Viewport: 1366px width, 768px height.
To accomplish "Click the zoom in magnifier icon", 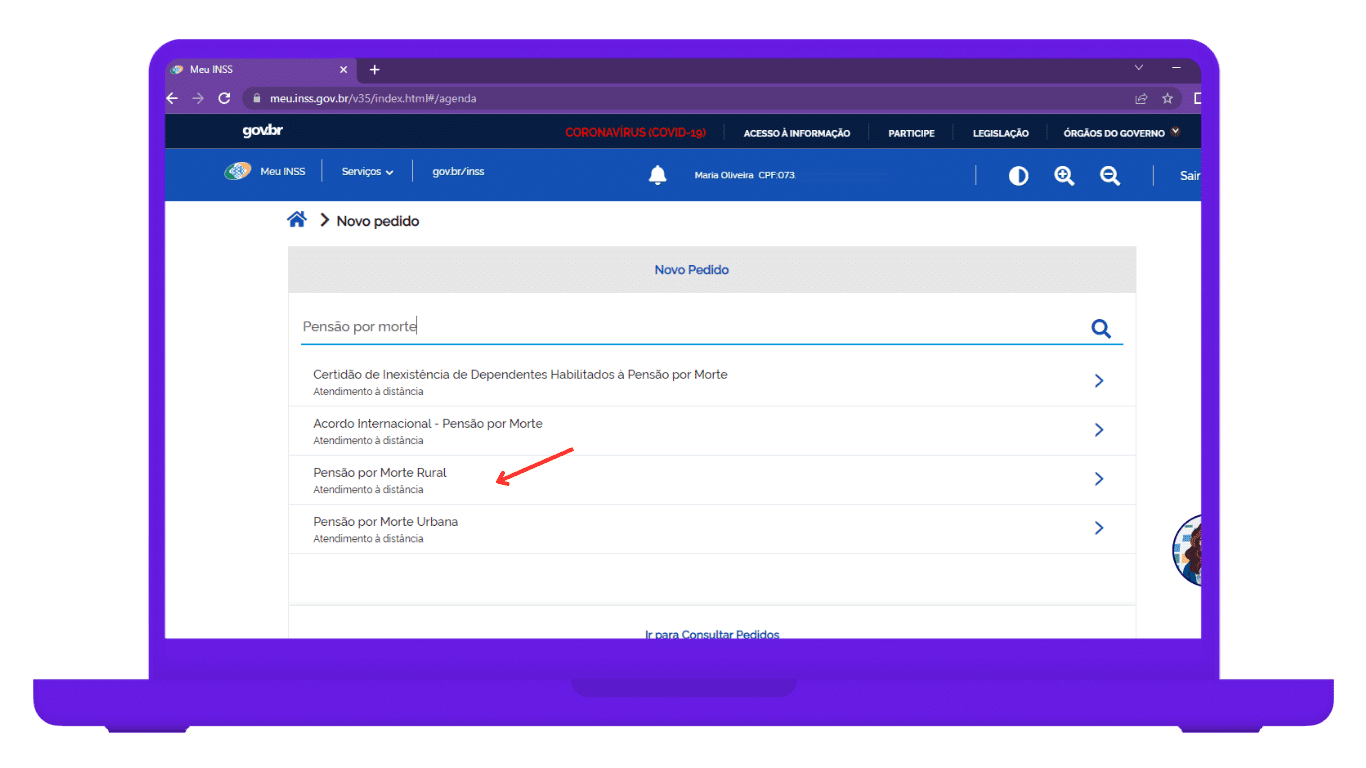I will (x=1064, y=176).
